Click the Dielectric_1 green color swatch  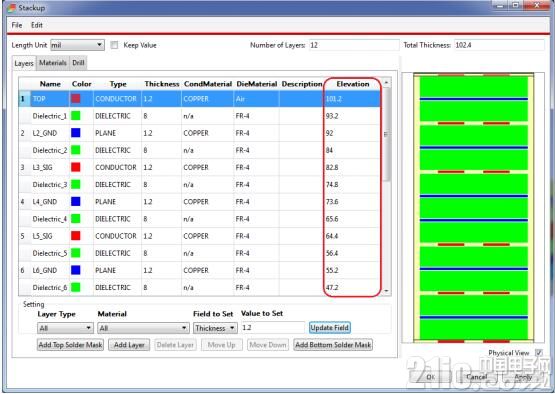76,115
